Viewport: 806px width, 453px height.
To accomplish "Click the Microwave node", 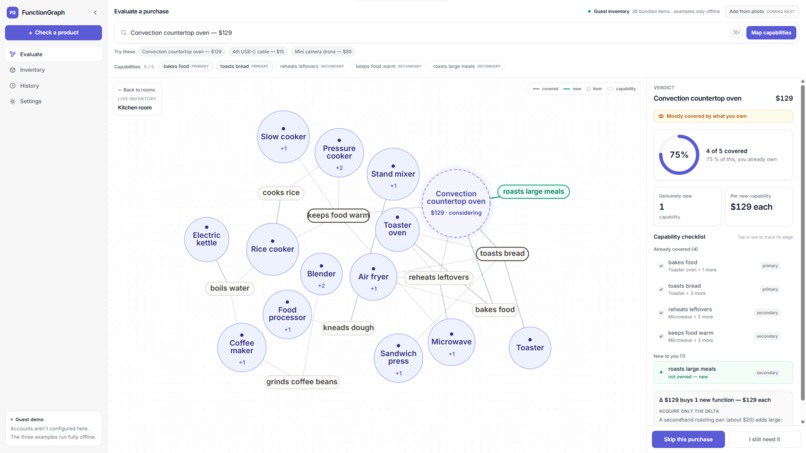I will click(451, 342).
